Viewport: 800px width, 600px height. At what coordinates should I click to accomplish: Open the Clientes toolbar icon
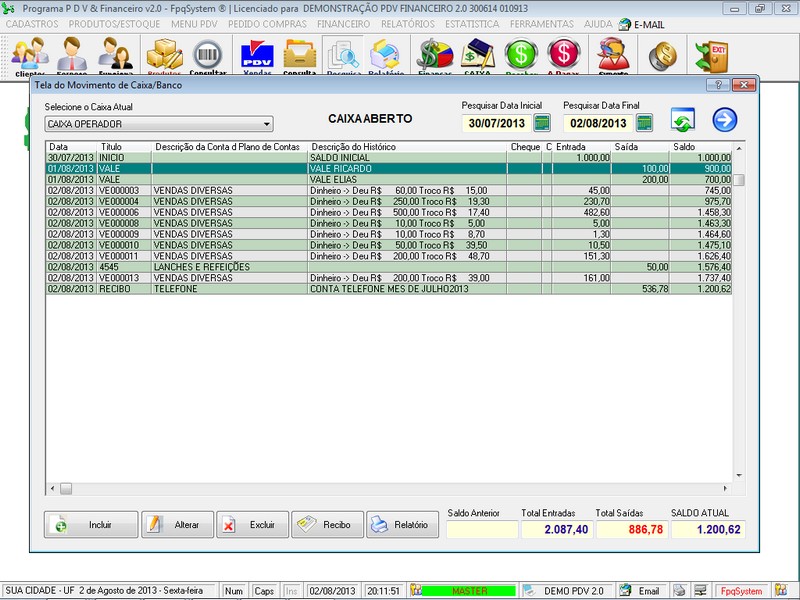tap(29, 56)
